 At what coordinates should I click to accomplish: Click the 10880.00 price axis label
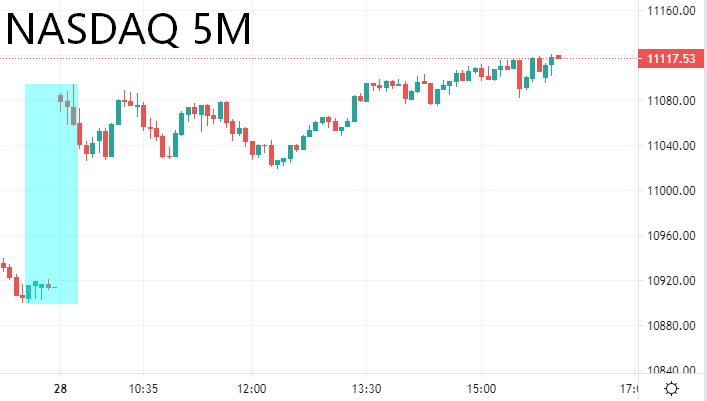(671, 326)
